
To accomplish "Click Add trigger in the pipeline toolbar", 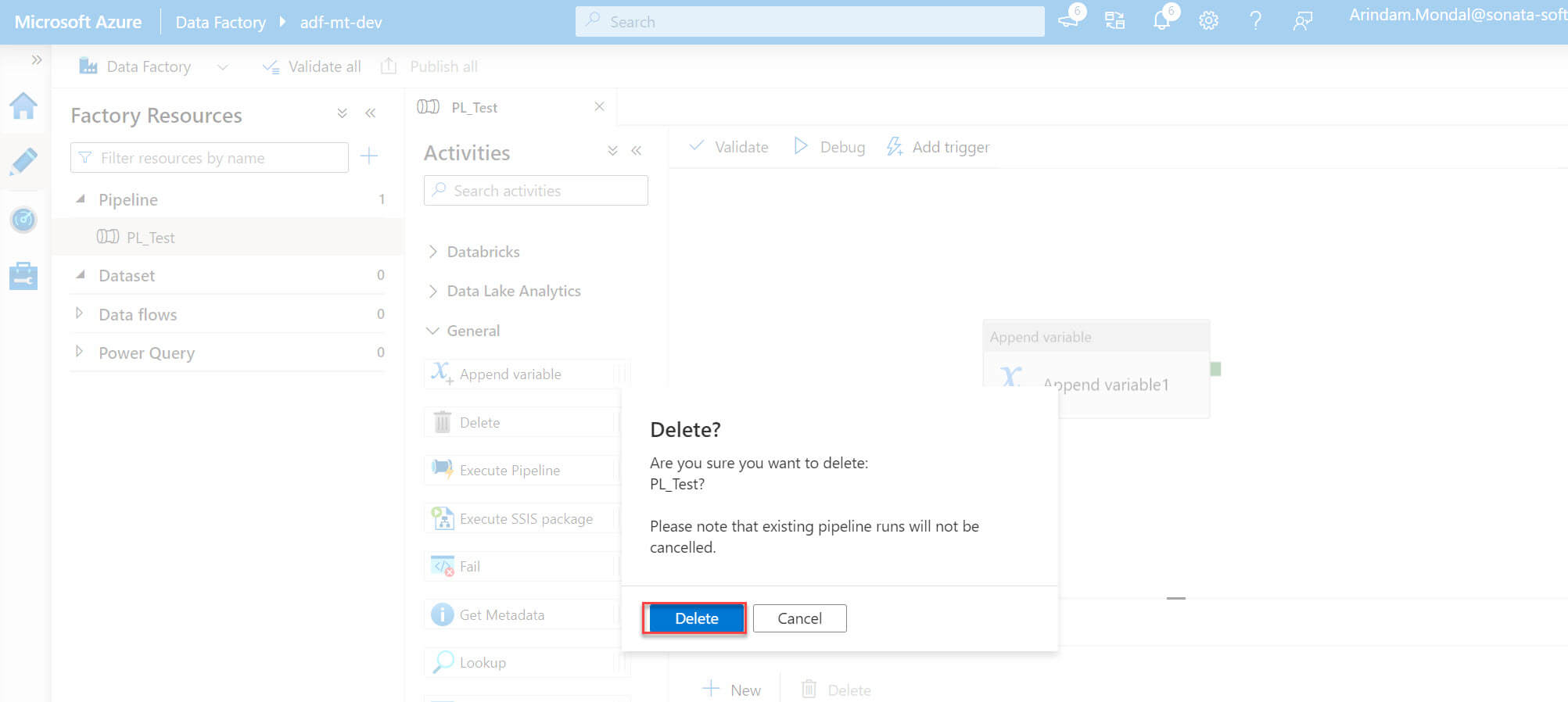I will pos(938,147).
